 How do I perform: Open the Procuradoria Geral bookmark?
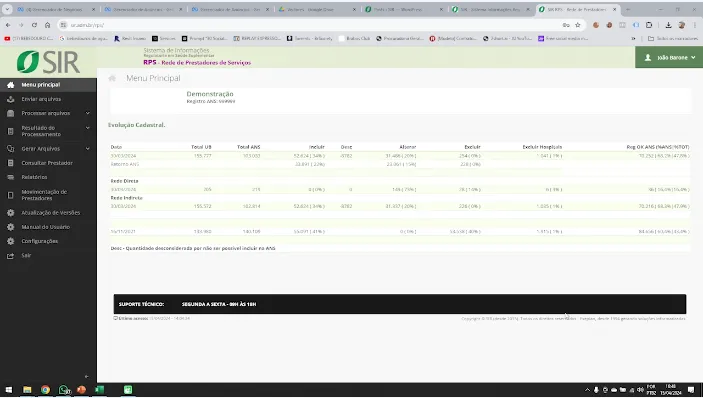pyautogui.click(x=399, y=39)
